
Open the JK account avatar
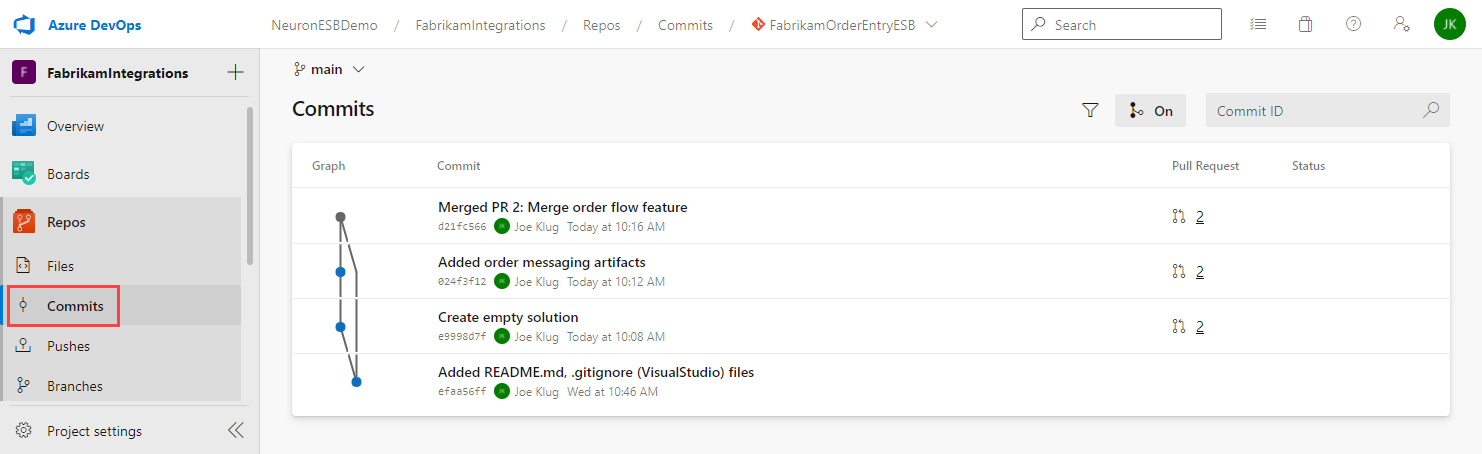pos(1449,25)
